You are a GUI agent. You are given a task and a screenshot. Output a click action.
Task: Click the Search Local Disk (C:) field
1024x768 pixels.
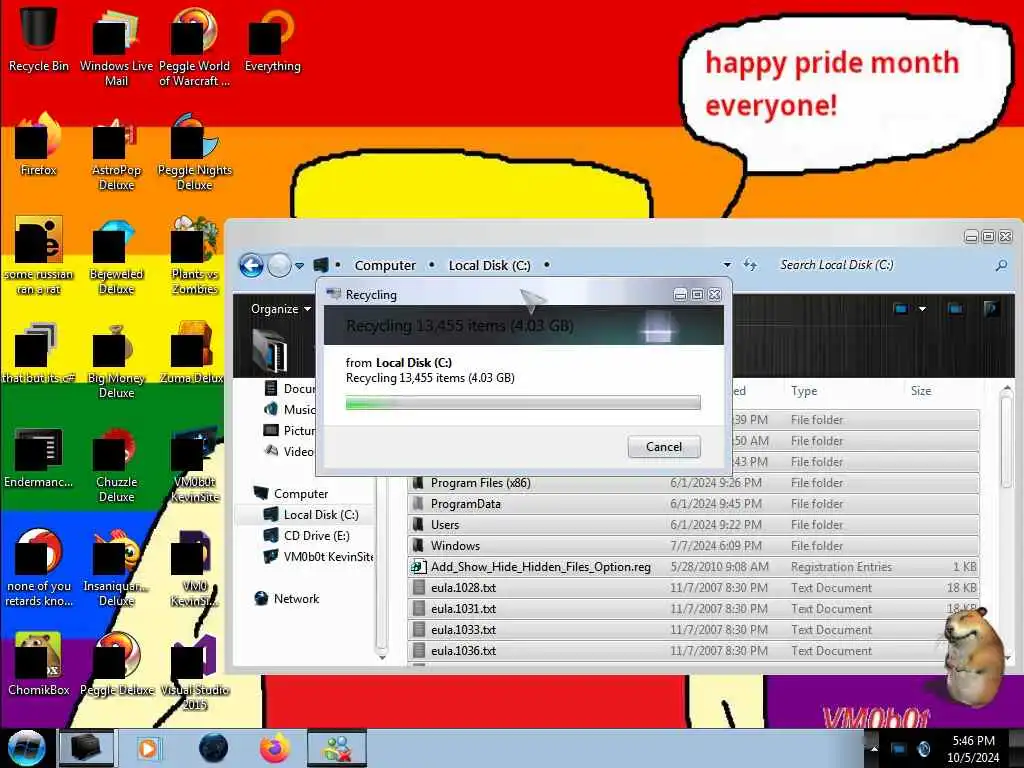[x=885, y=265]
